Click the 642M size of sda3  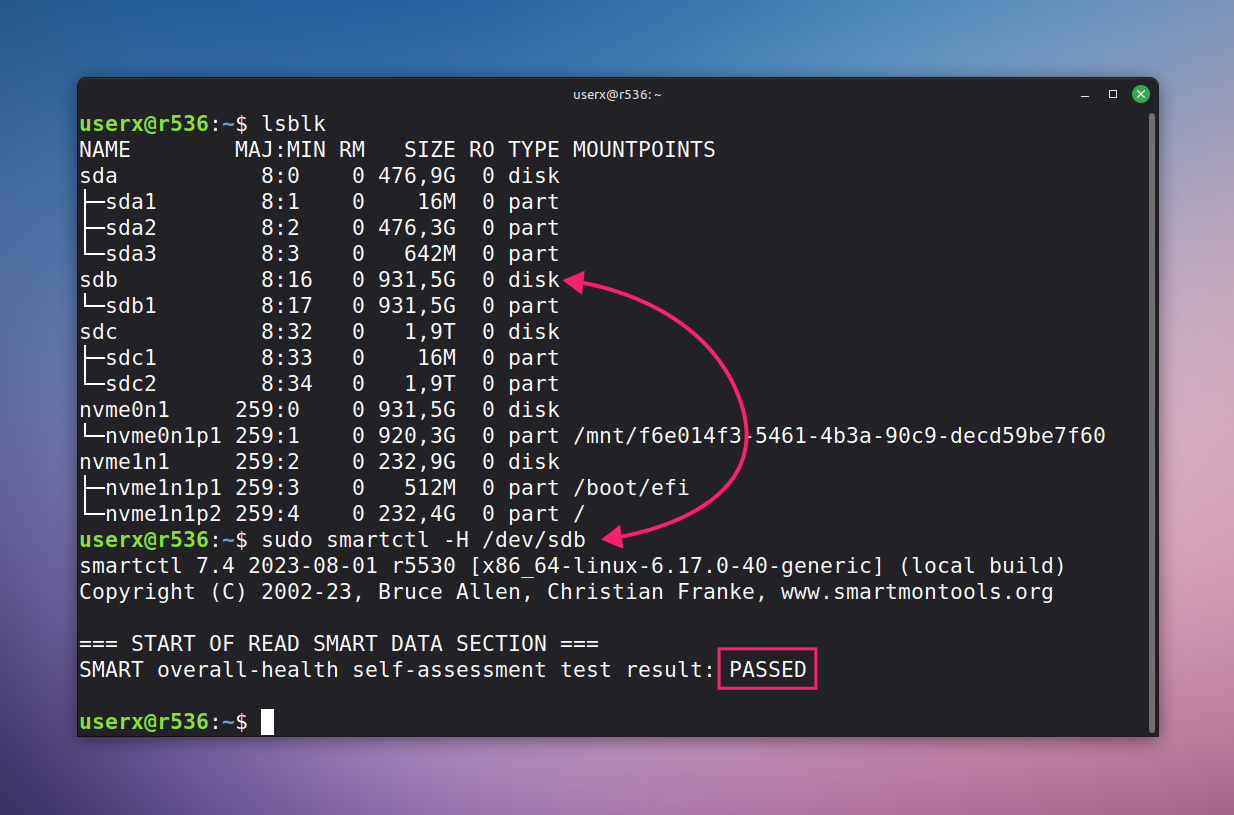[430, 254]
